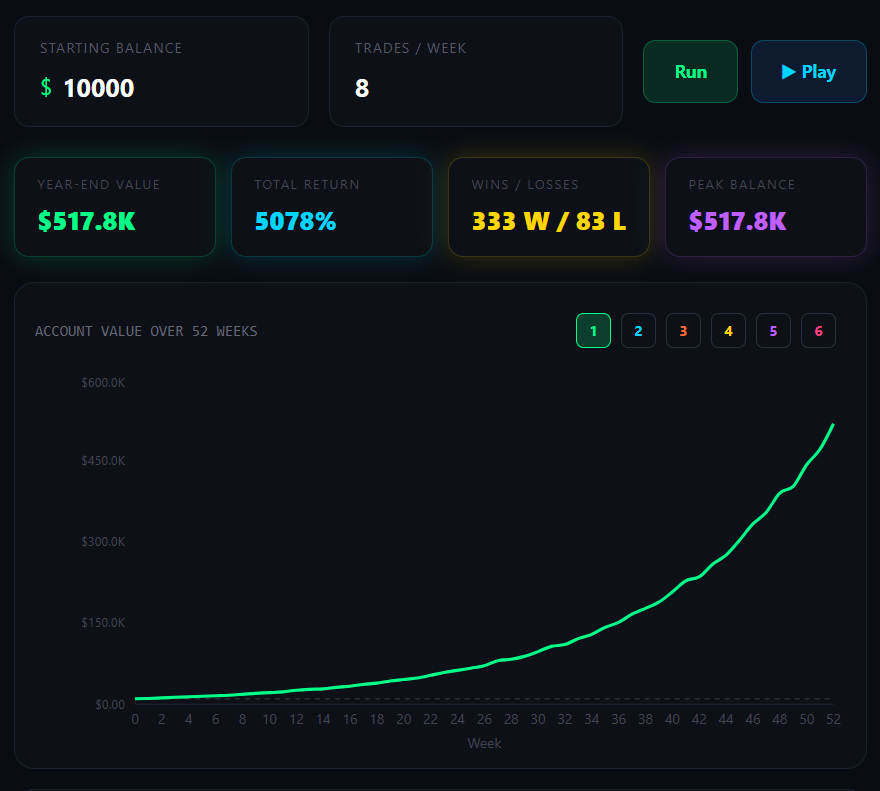
Task: Click the Total Return 5078% figure
Action: pos(295,221)
